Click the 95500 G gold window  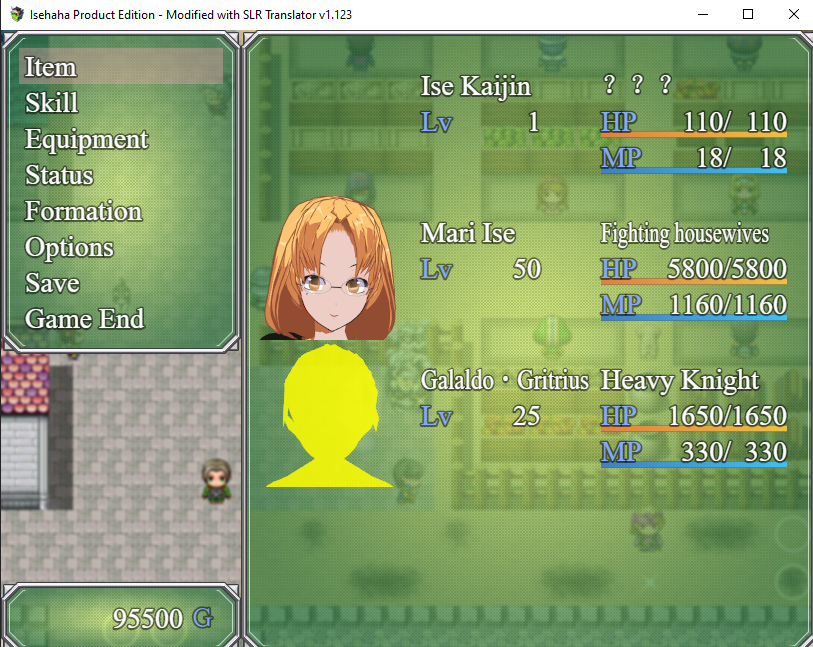point(121,618)
